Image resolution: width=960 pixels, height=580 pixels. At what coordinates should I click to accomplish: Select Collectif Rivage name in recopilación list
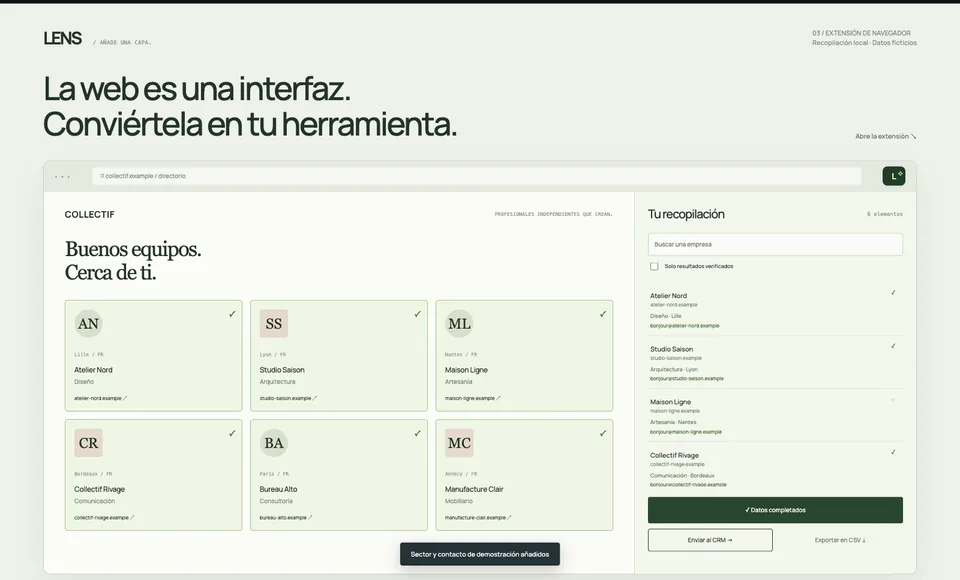pyautogui.click(x=674, y=456)
